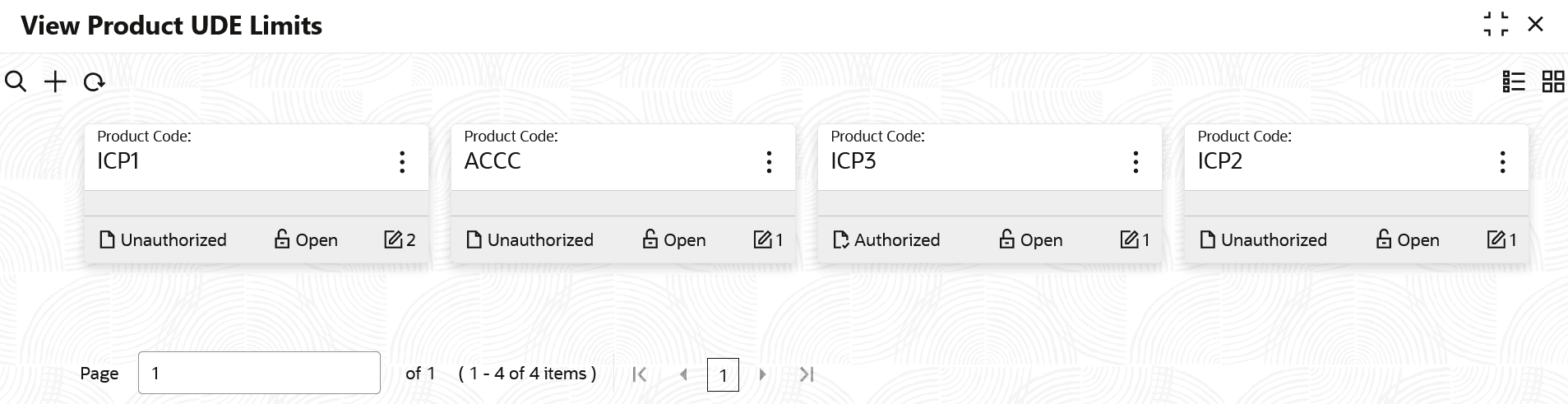Screen dimensions: 1568x404
Task: Click the Open lock icon on ACCC
Action: [x=650, y=239]
